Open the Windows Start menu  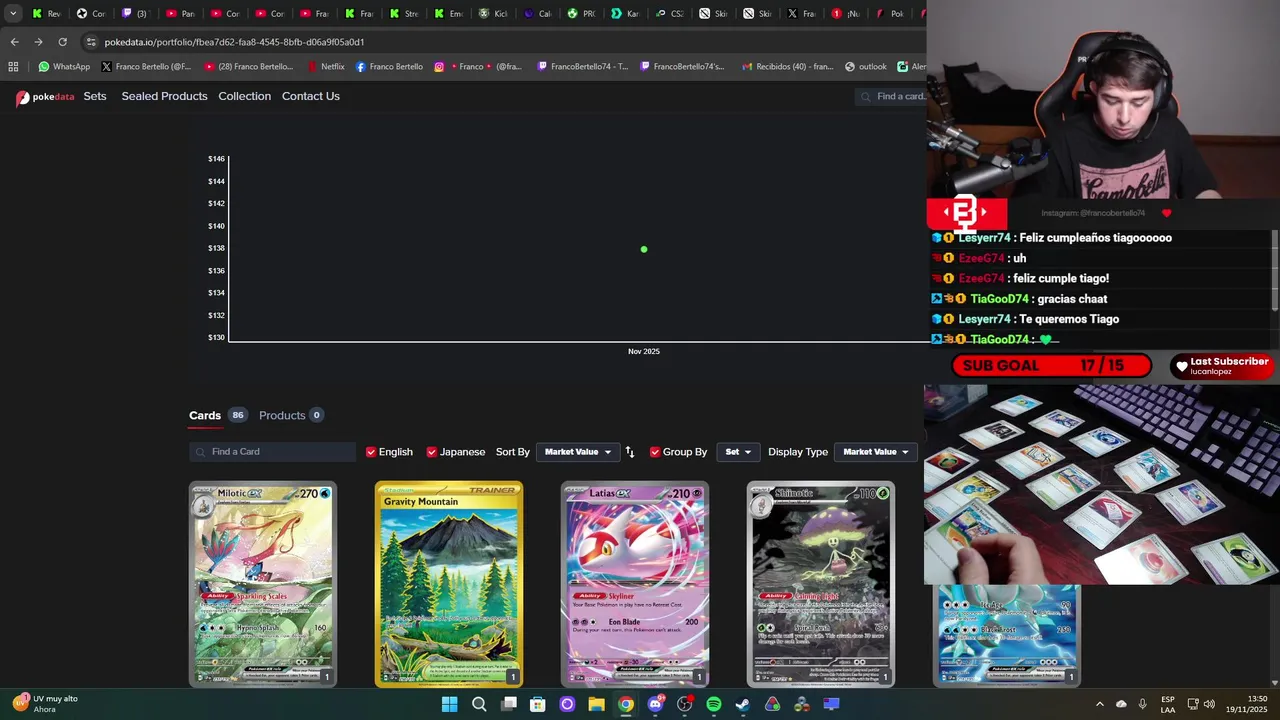click(450, 704)
